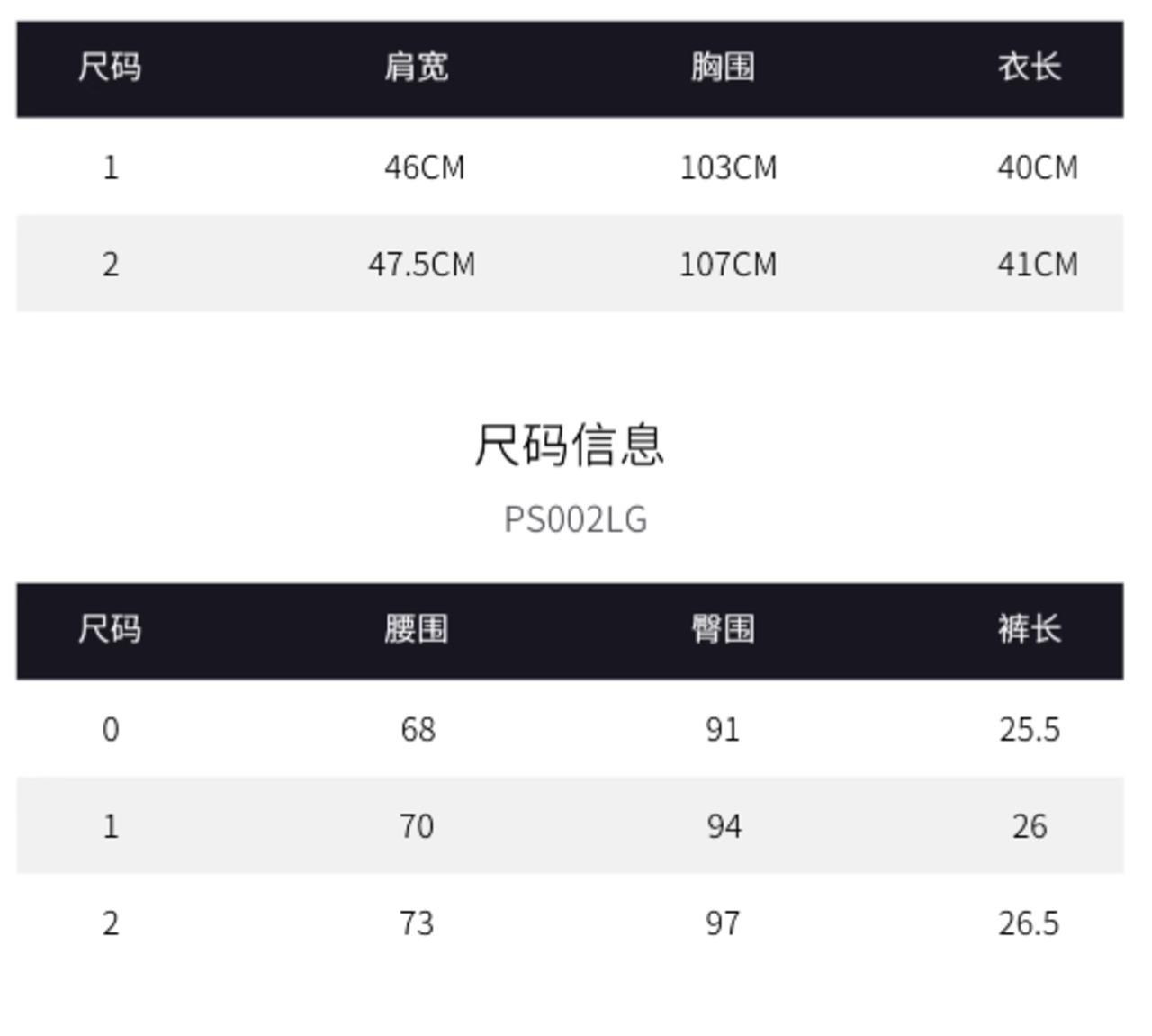The height and width of the screenshot is (1036, 1152).
Task: Select the hip value 91
Action: pyautogui.click(x=723, y=729)
